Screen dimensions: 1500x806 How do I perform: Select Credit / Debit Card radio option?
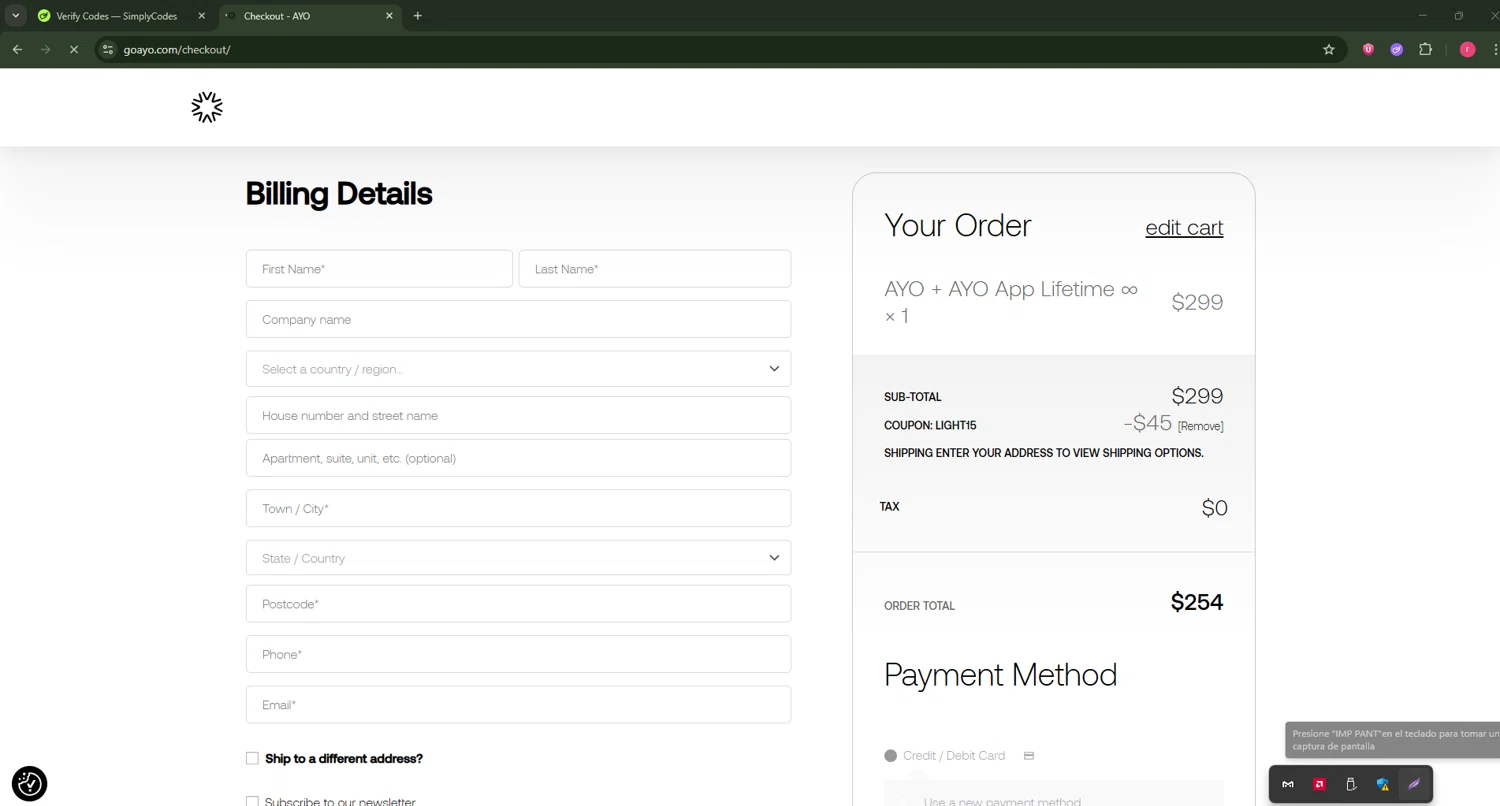point(890,756)
